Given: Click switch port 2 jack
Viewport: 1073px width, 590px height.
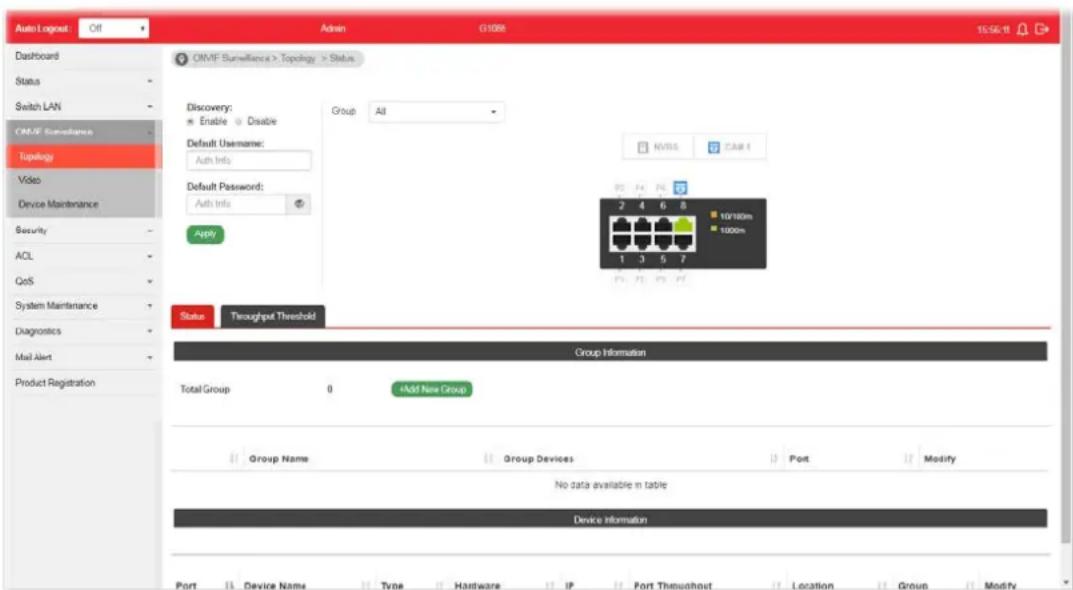Looking at the screenshot, I should click(x=621, y=226).
